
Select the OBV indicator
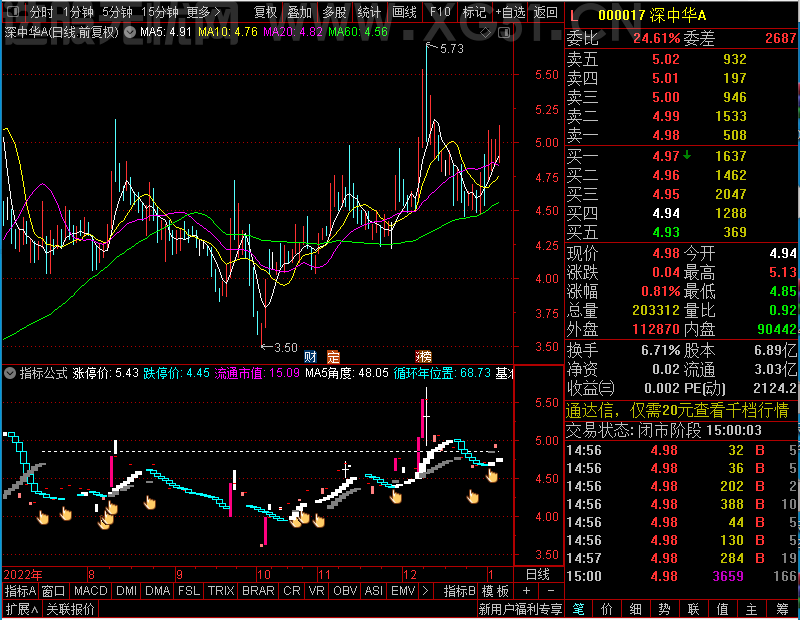[345, 591]
